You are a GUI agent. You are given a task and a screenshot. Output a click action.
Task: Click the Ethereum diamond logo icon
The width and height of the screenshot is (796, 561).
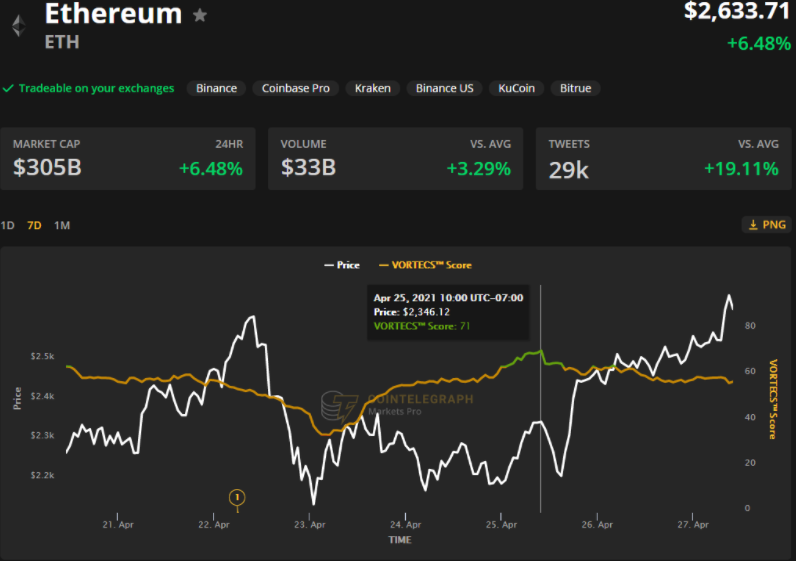19,26
